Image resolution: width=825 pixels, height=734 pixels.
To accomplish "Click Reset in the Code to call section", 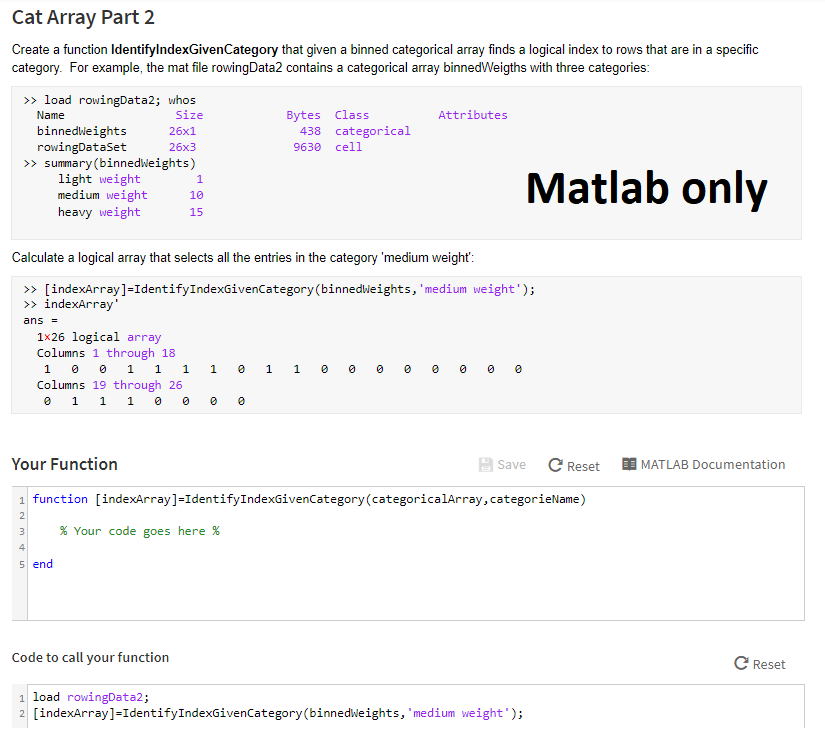I will (x=760, y=663).
